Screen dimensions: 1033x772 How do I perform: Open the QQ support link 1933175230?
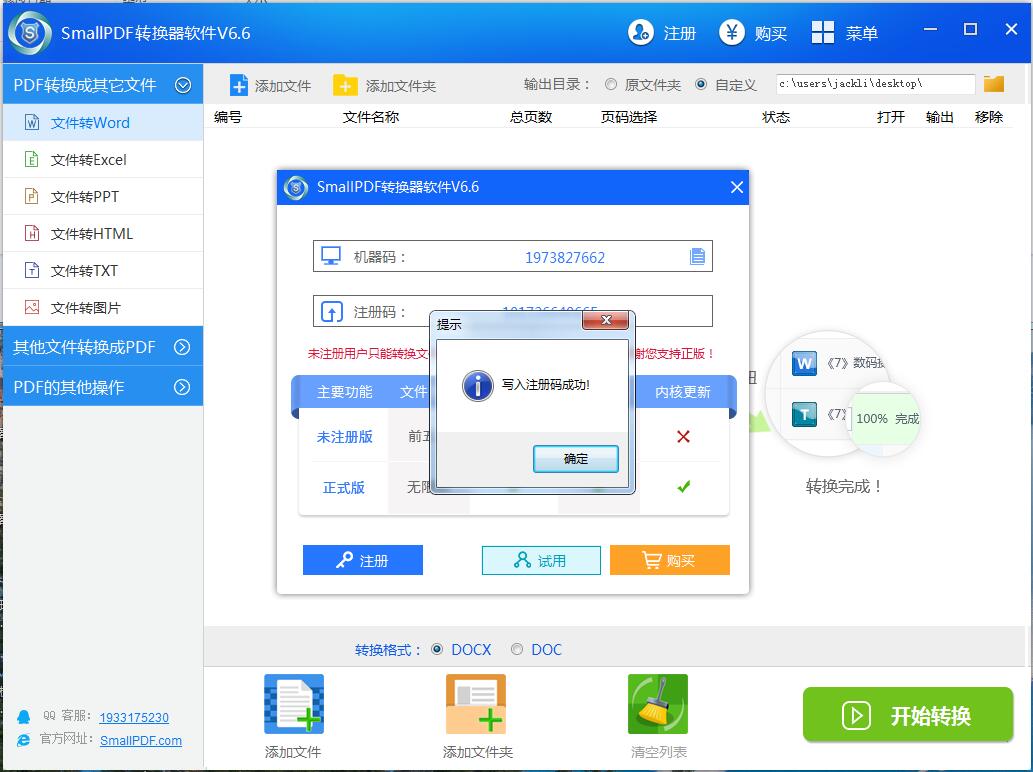click(134, 717)
